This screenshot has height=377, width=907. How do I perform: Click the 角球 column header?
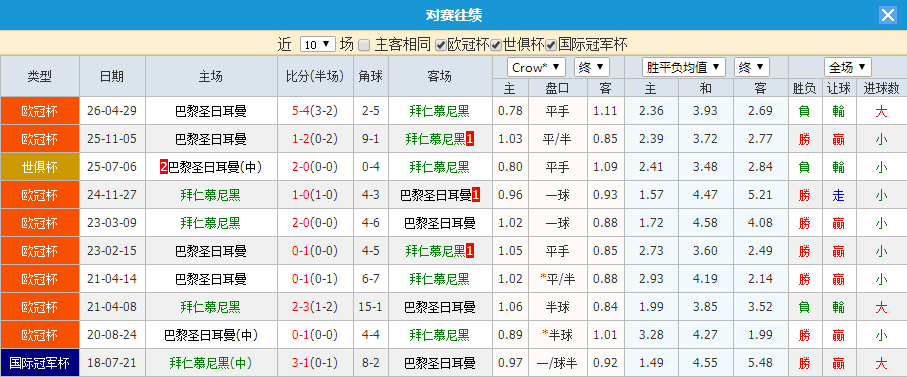(x=370, y=76)
